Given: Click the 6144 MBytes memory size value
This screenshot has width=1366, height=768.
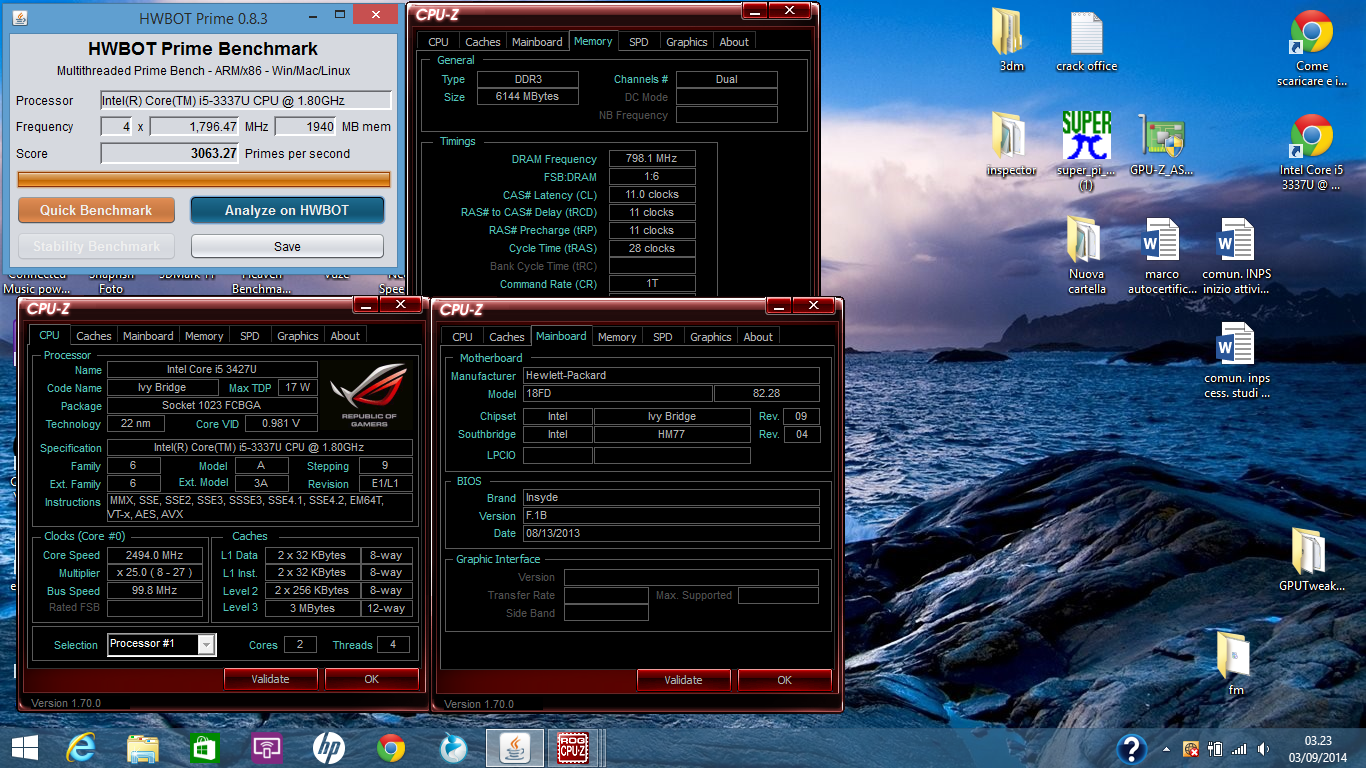Looking at the screenshot, I should point(527,97).
